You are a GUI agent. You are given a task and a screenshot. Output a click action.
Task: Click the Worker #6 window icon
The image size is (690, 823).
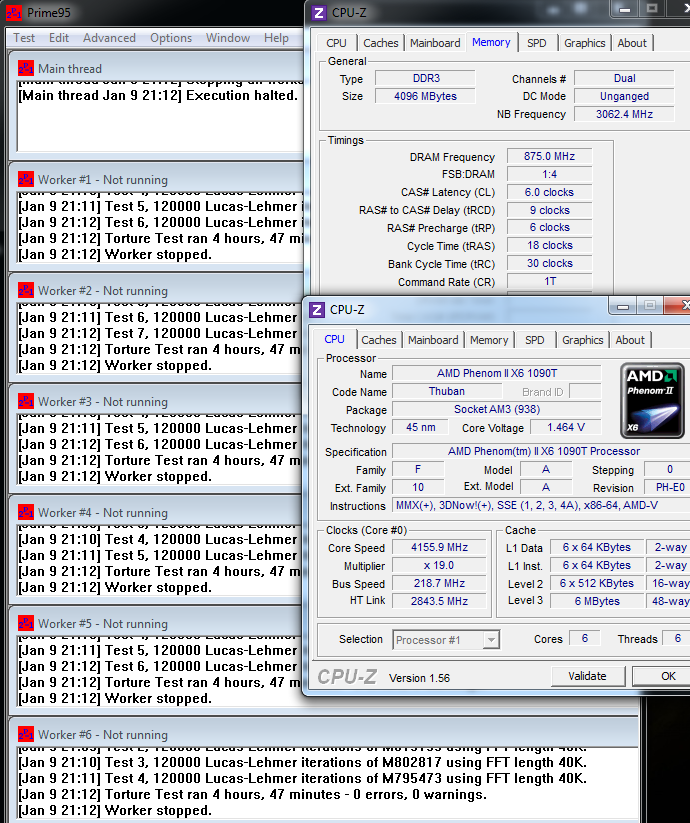[x=26, y=735]
